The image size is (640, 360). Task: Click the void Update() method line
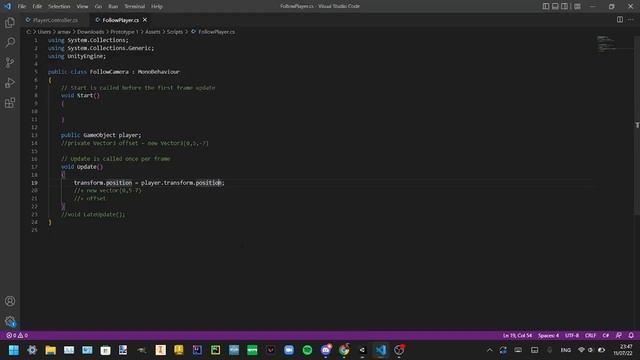(82, 167)
